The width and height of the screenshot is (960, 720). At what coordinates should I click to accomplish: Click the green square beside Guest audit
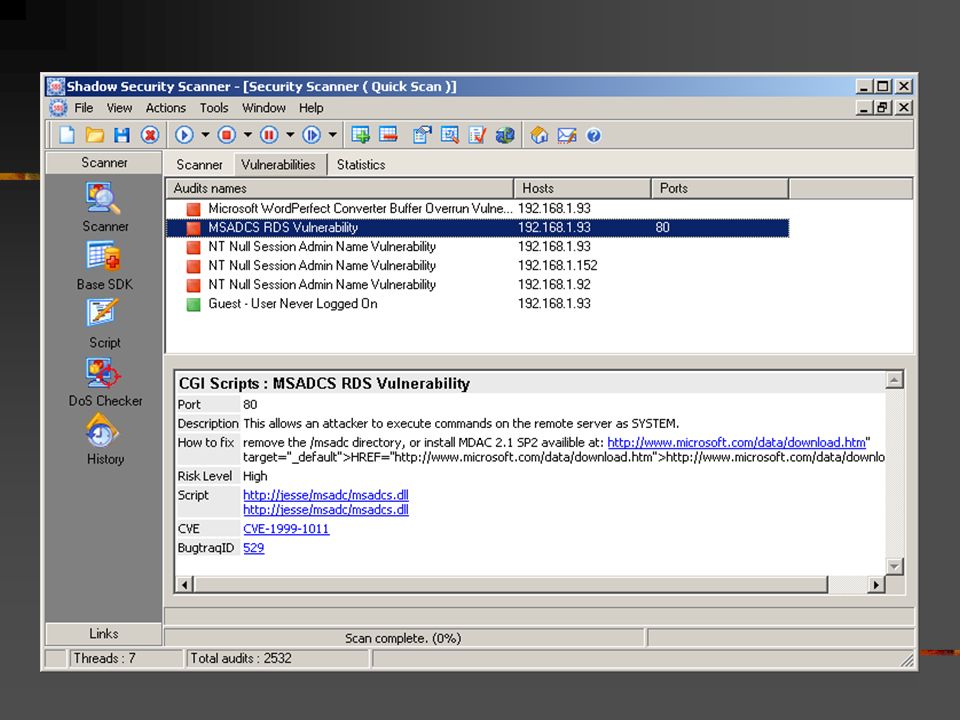193,304
